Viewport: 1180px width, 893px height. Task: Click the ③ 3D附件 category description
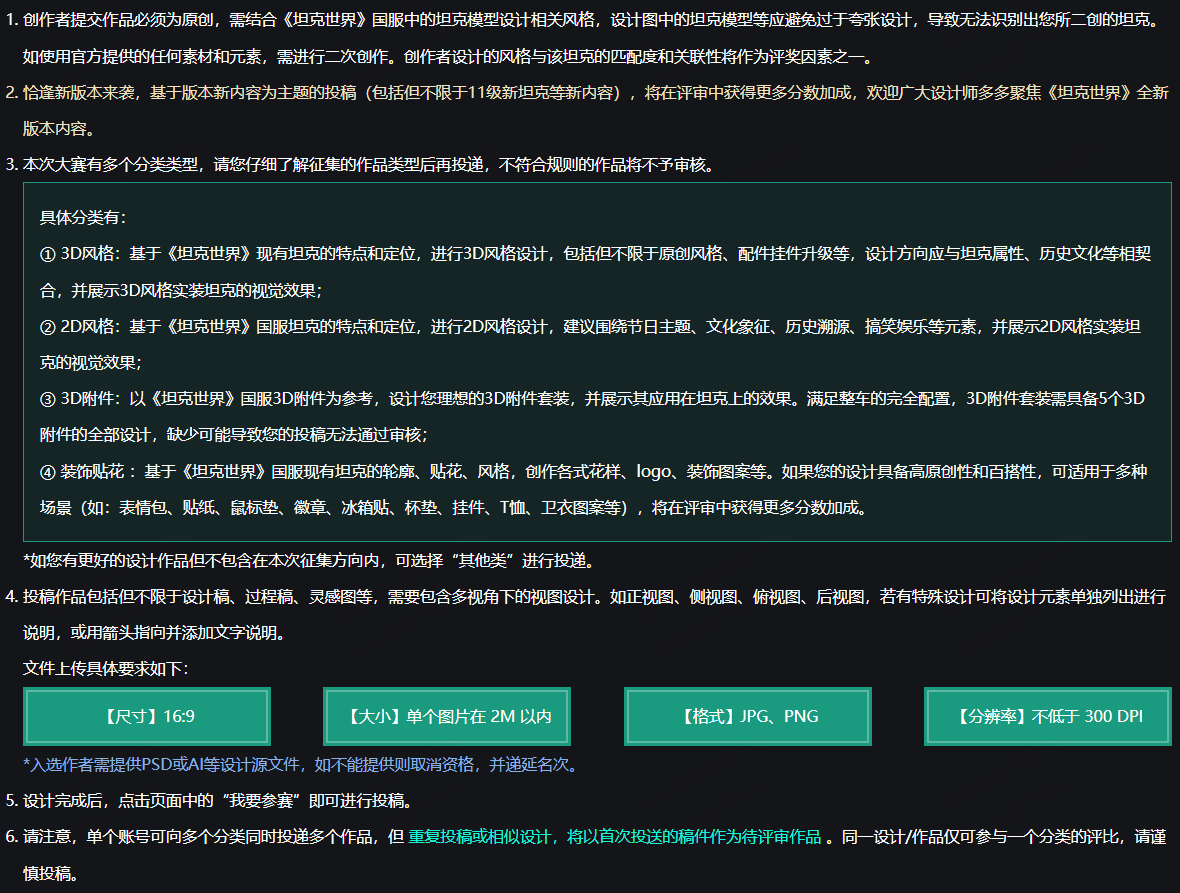pyautogui.click(x=592, y=416)
